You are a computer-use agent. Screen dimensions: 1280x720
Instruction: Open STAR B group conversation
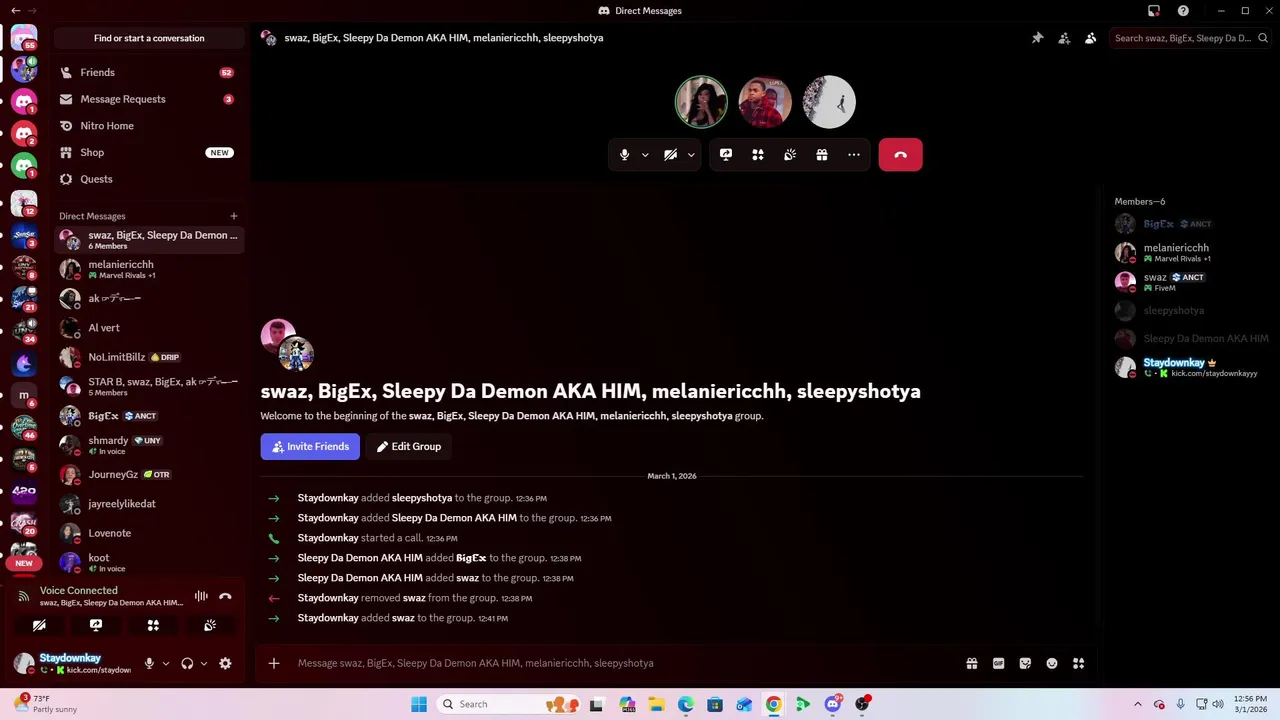[148, 386]
